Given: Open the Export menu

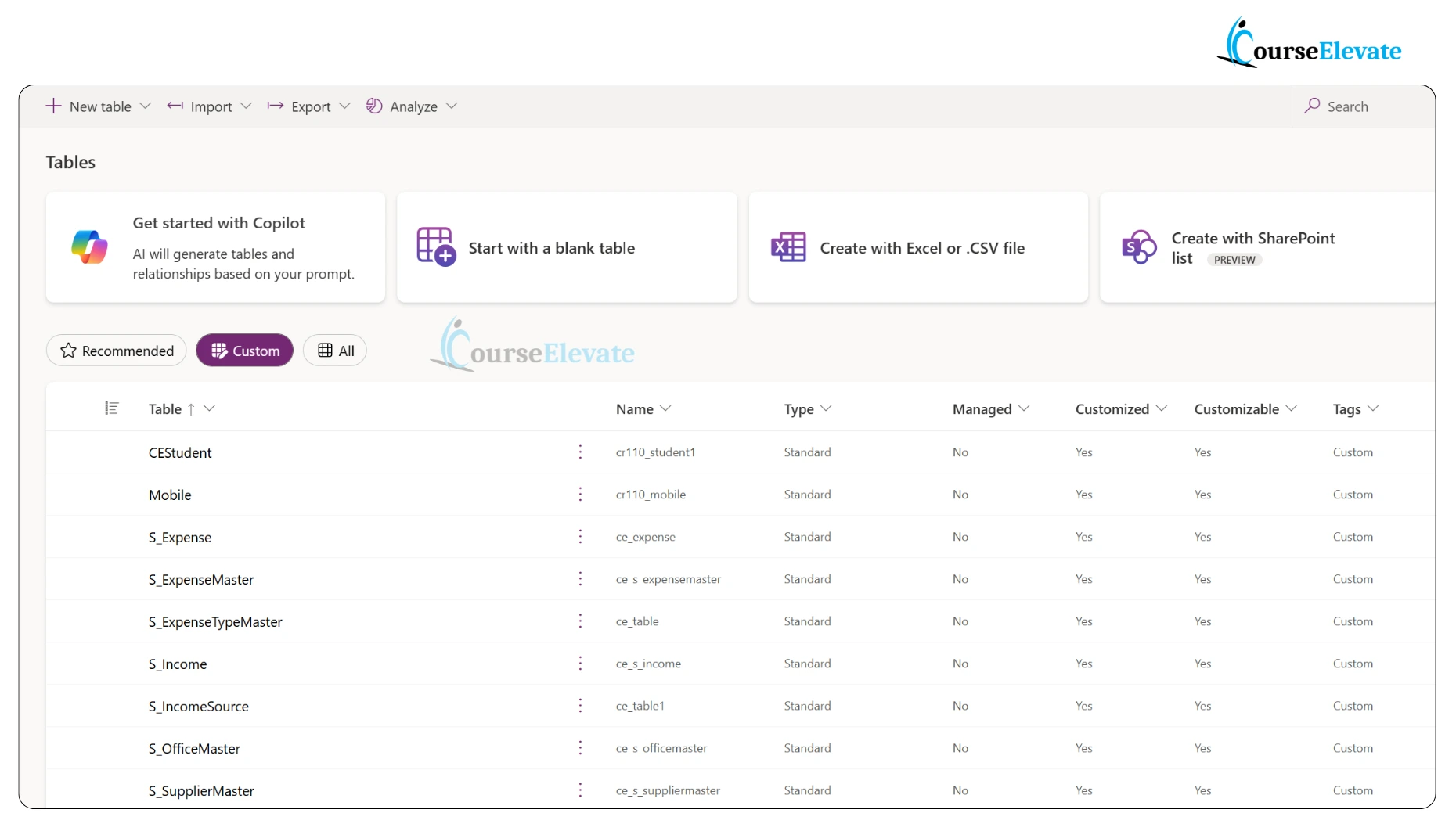Looking at the screenshot, I should tap(309, 106).
